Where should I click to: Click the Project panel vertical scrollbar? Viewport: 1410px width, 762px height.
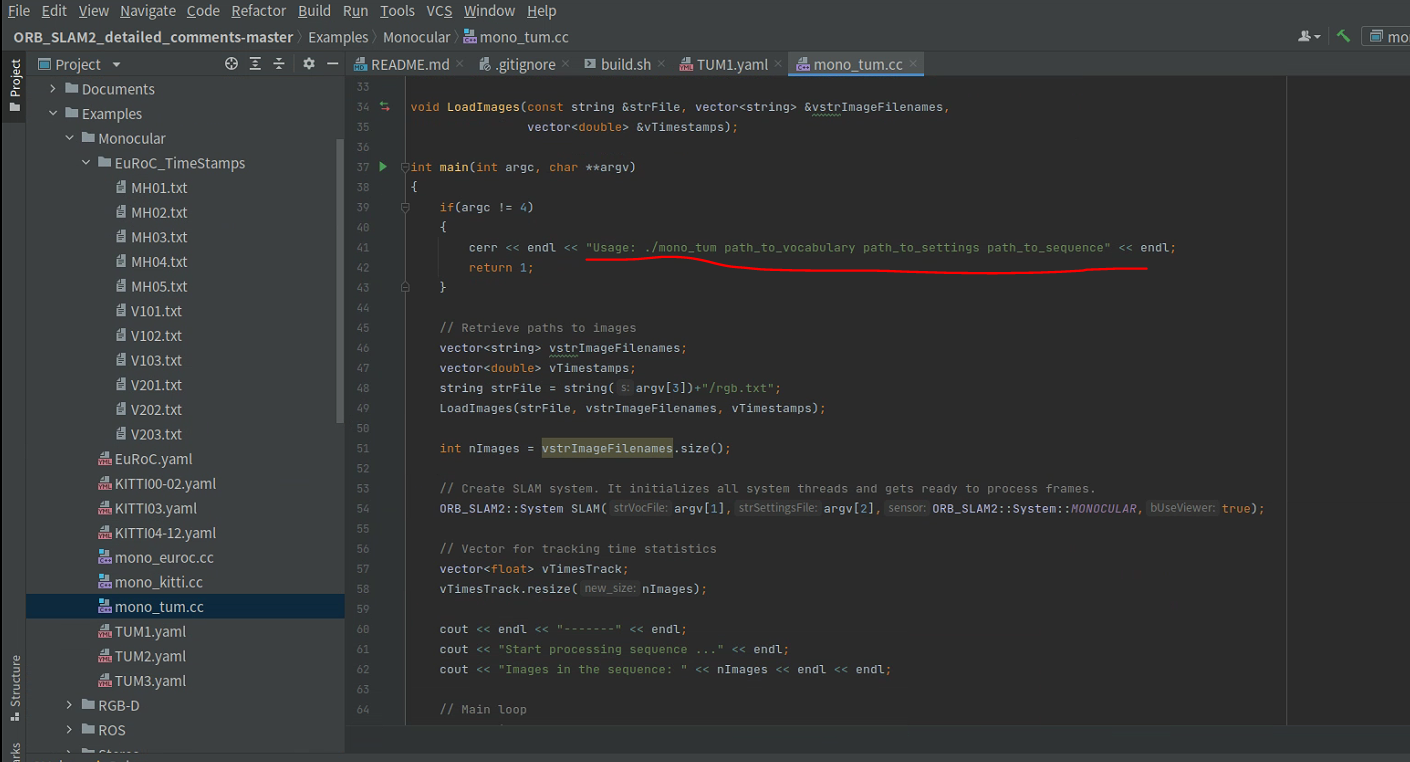point(340,280)
